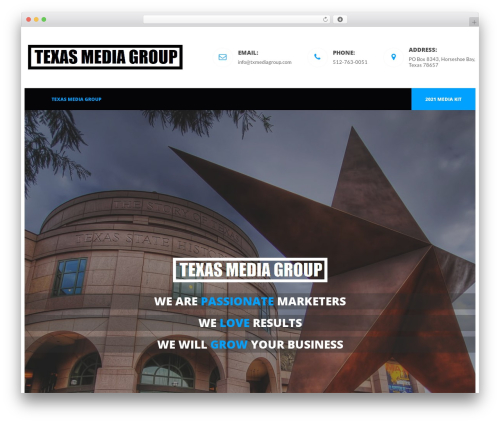
Task: Click the red close window button
Action: (x=29, y=19)
